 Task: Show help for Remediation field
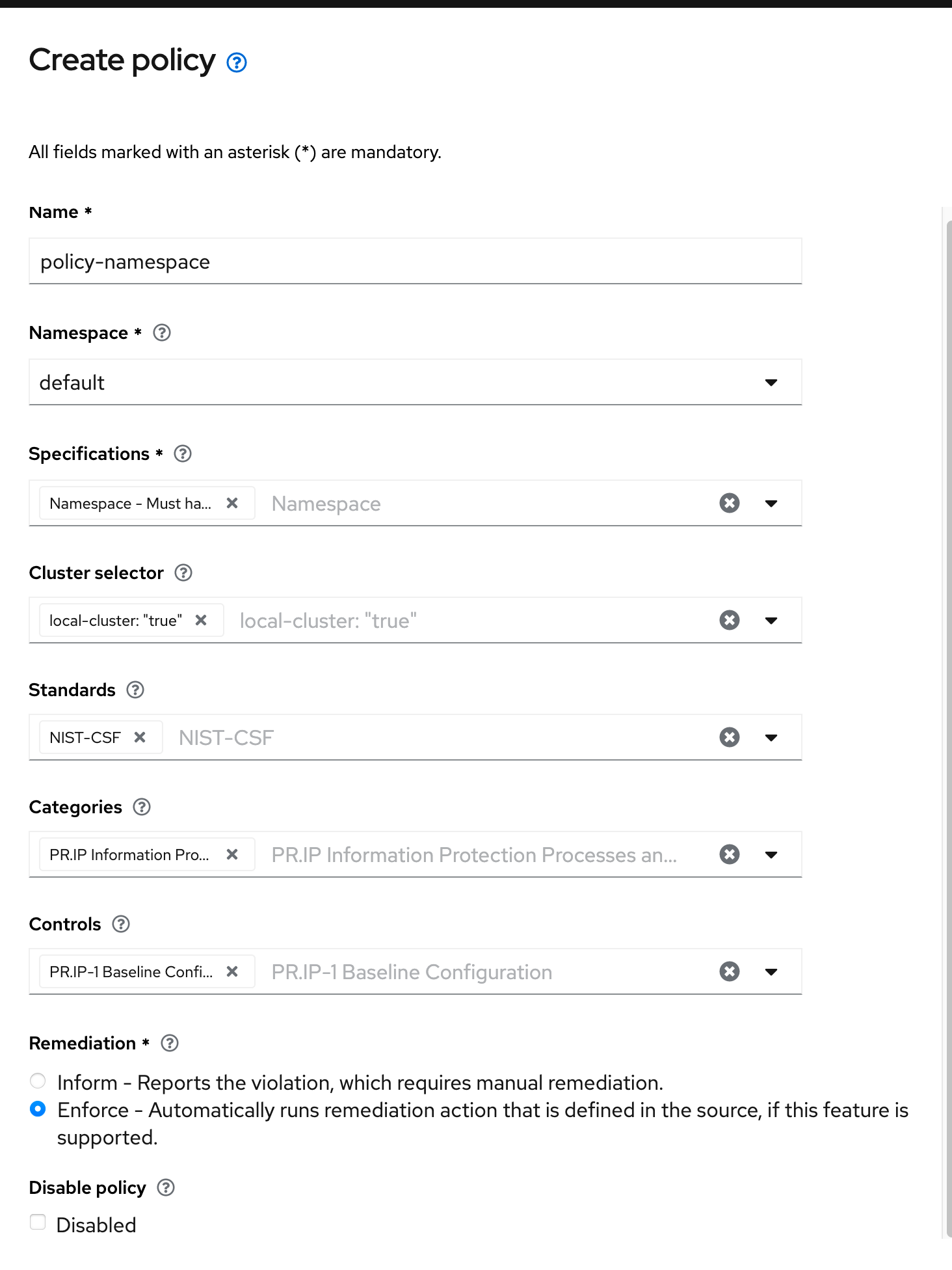(170, 1044)
